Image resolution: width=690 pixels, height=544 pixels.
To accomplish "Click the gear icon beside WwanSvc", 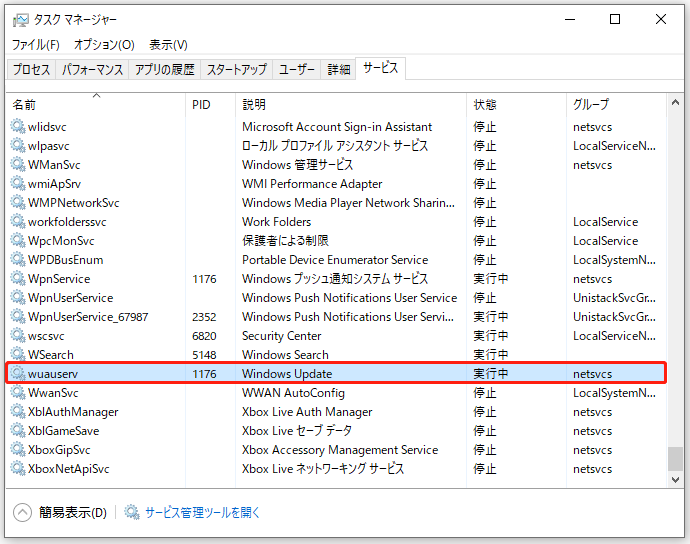I will coord(18,392).
